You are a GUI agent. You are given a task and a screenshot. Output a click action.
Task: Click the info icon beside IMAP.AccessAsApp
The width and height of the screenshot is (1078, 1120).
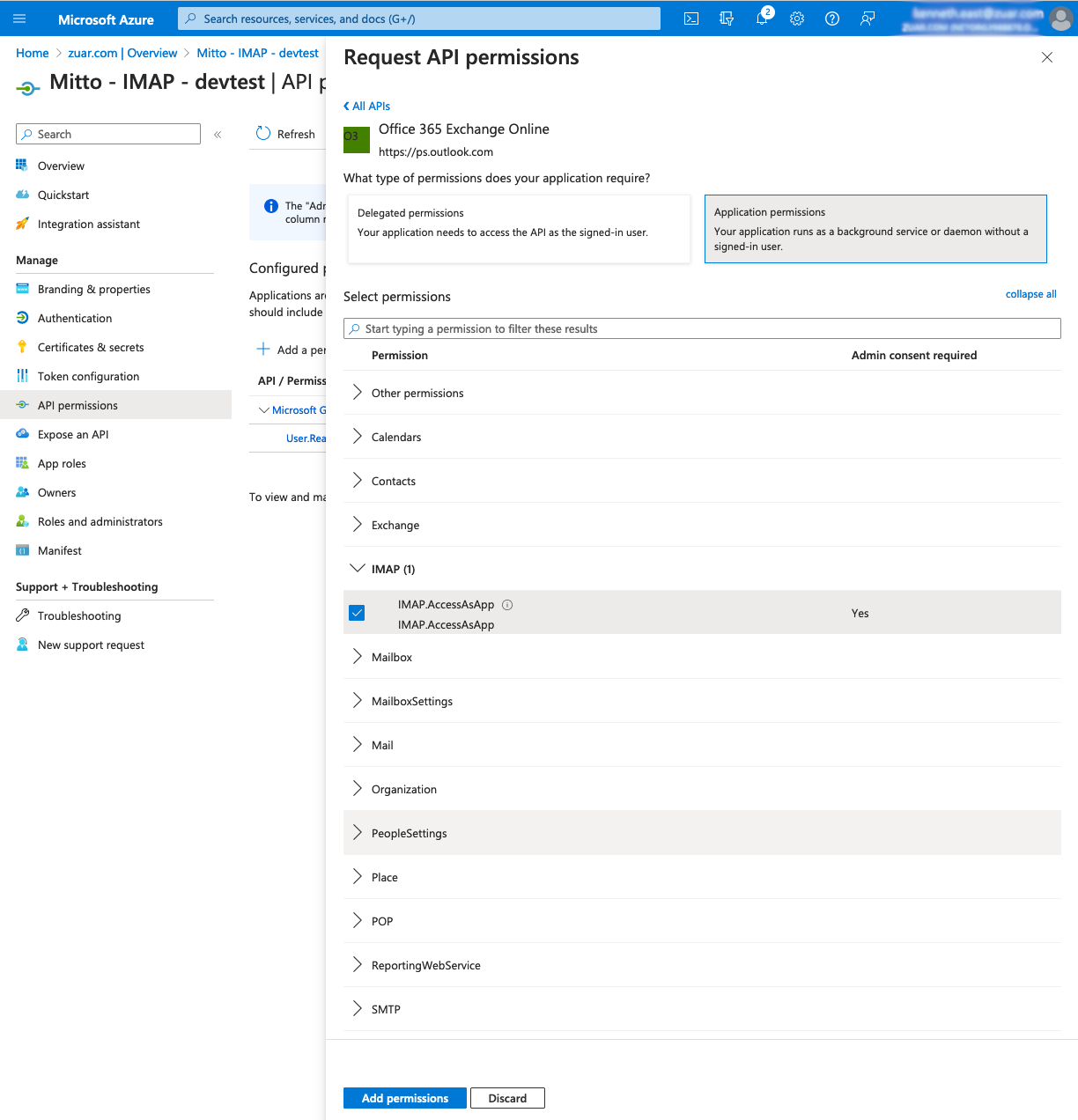tap(507, 605)
